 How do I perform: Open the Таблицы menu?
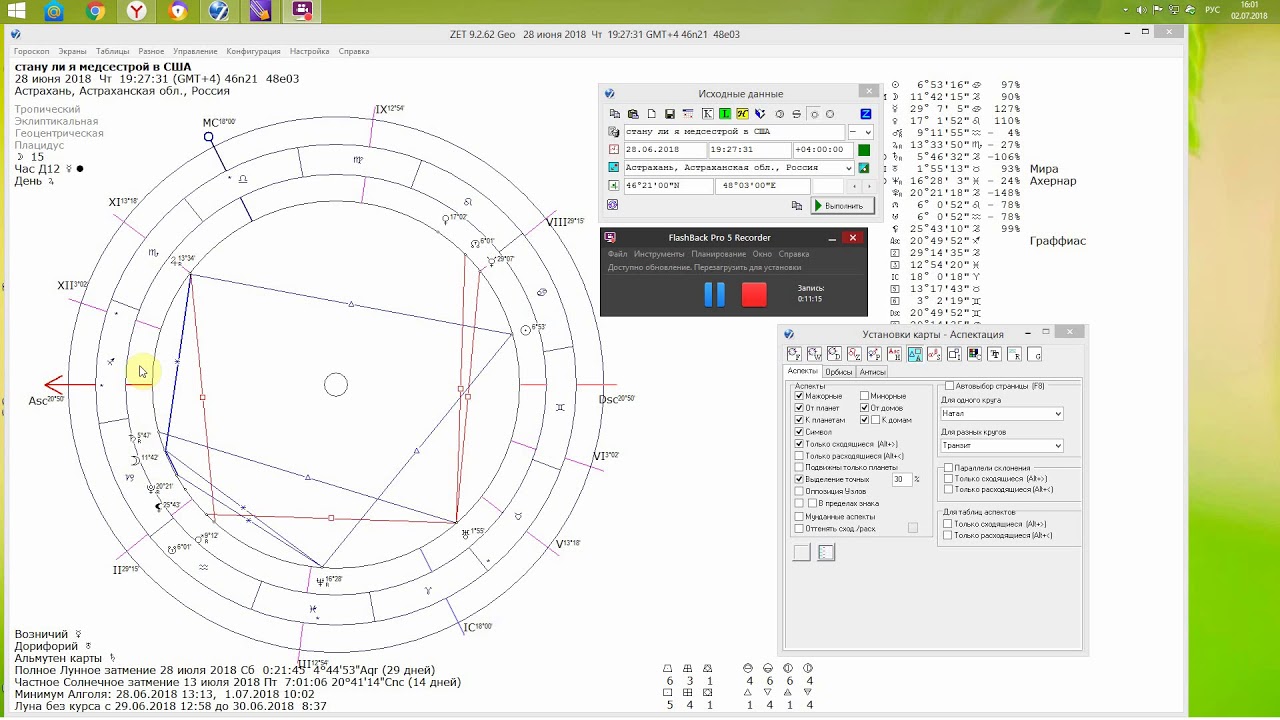point(113,51)
